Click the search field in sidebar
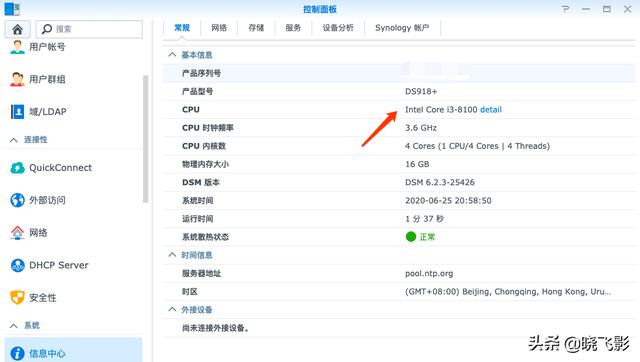This screenshot has width=640, height=362. point(89,29)
